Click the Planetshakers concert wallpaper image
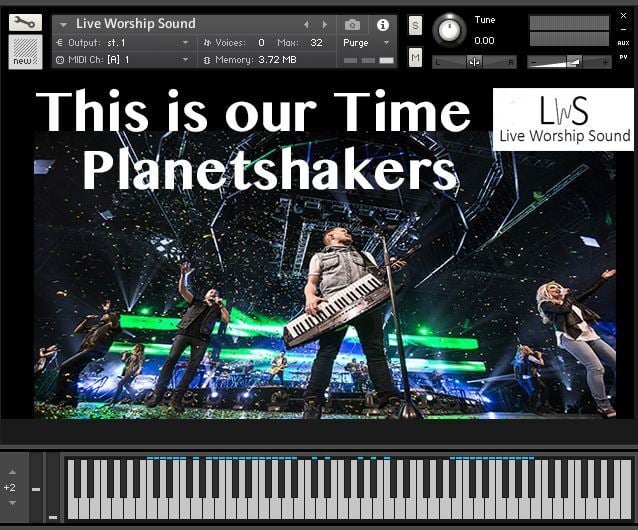The height and width of the screenshot is (530, 638). click(x=325, y=275)
